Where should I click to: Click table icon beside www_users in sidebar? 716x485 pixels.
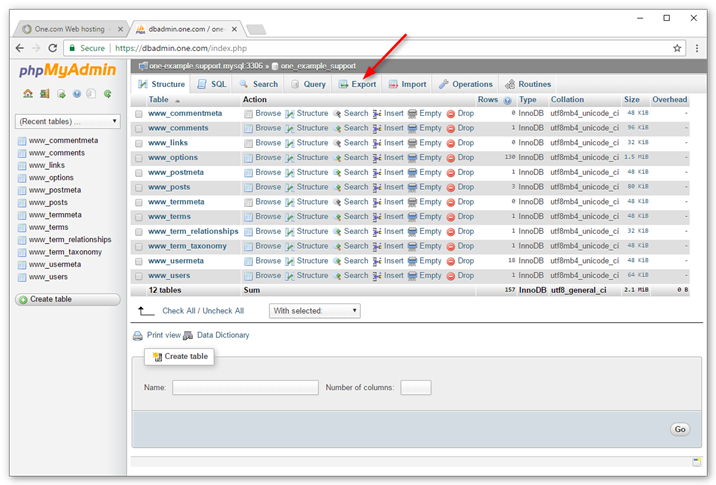[x=22, y=277]
